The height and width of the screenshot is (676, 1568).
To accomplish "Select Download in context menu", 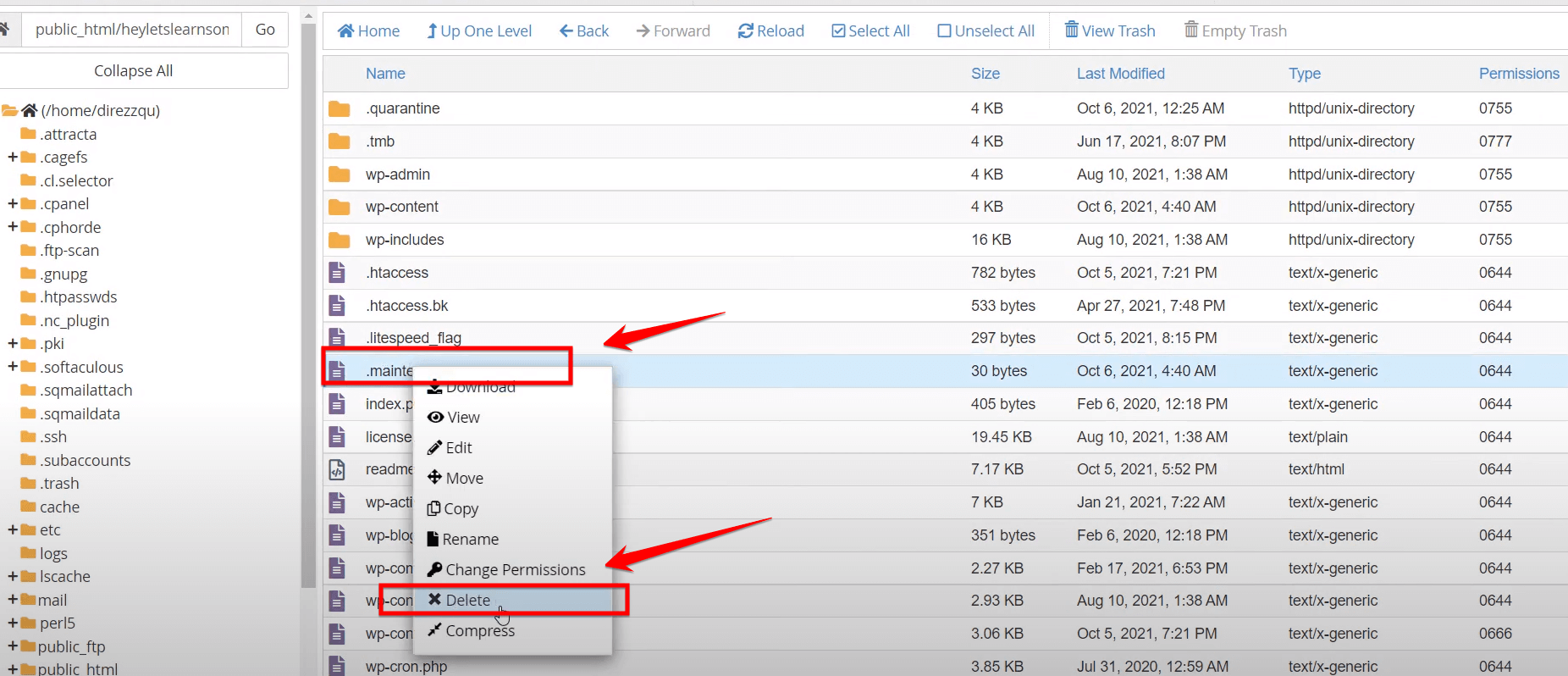I will coord(472,387).
